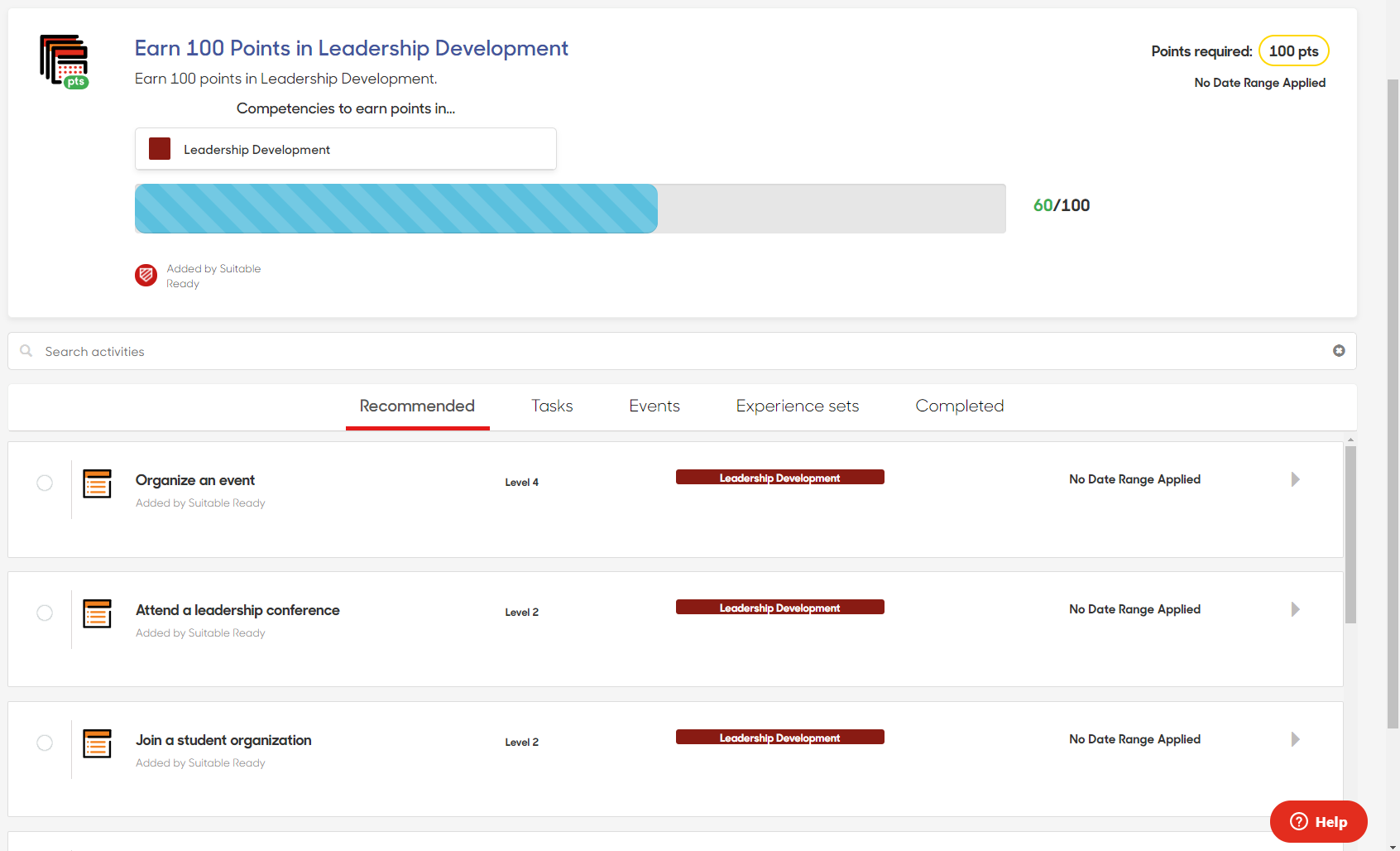Click the points badge icon beside the title

click(65, 62)
